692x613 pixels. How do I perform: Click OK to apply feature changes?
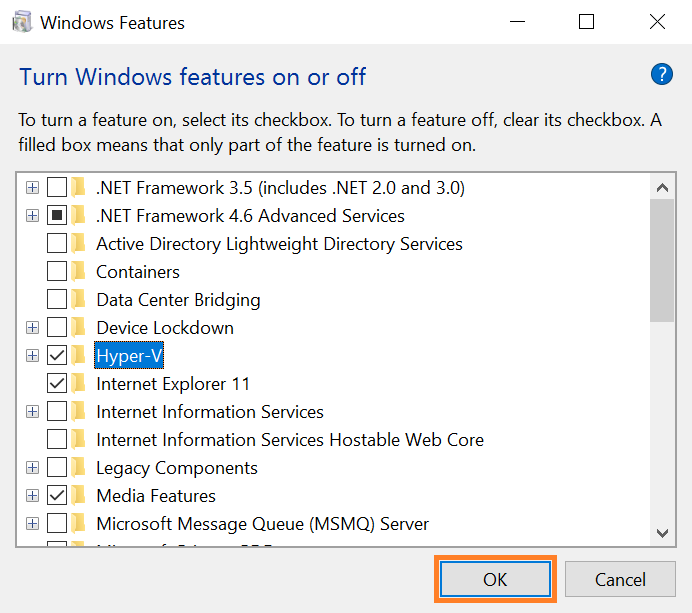pyautogui.click(x=495, y=579)
